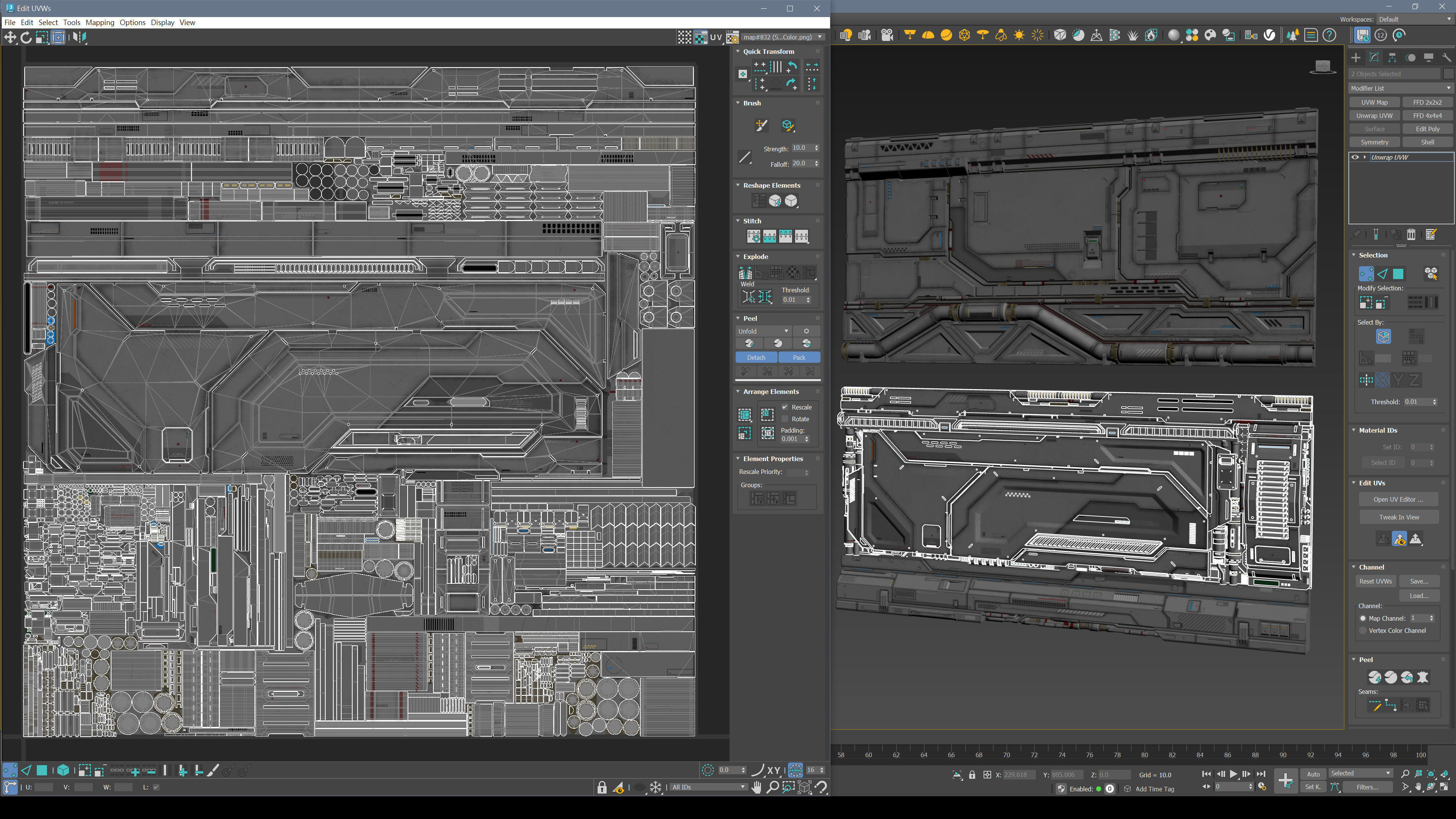Click frame 80 on the timeline
The width and height of the screenshot is (1456, 819).
pyautogui.click(x=1145, y=755)
